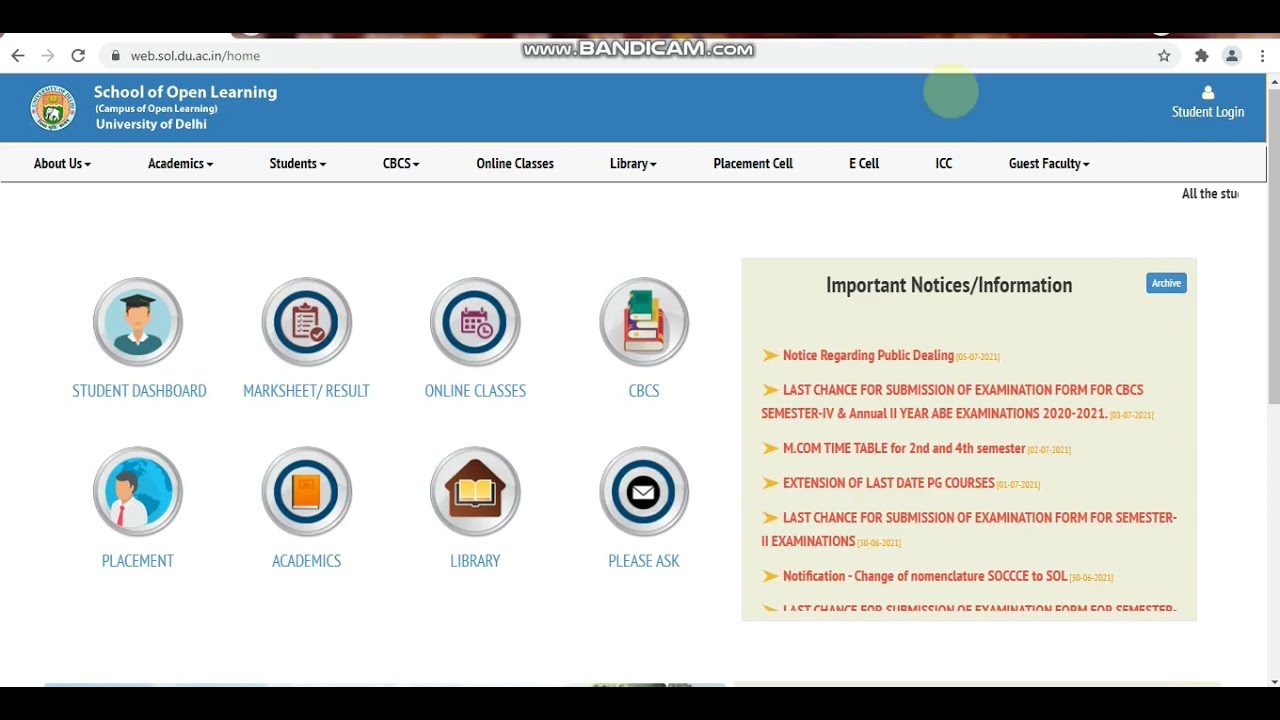The height and width of the screenshot is (720, 1280).
Task: Click the ACADEMICS text label under icon
Action: tap(306, 561)
